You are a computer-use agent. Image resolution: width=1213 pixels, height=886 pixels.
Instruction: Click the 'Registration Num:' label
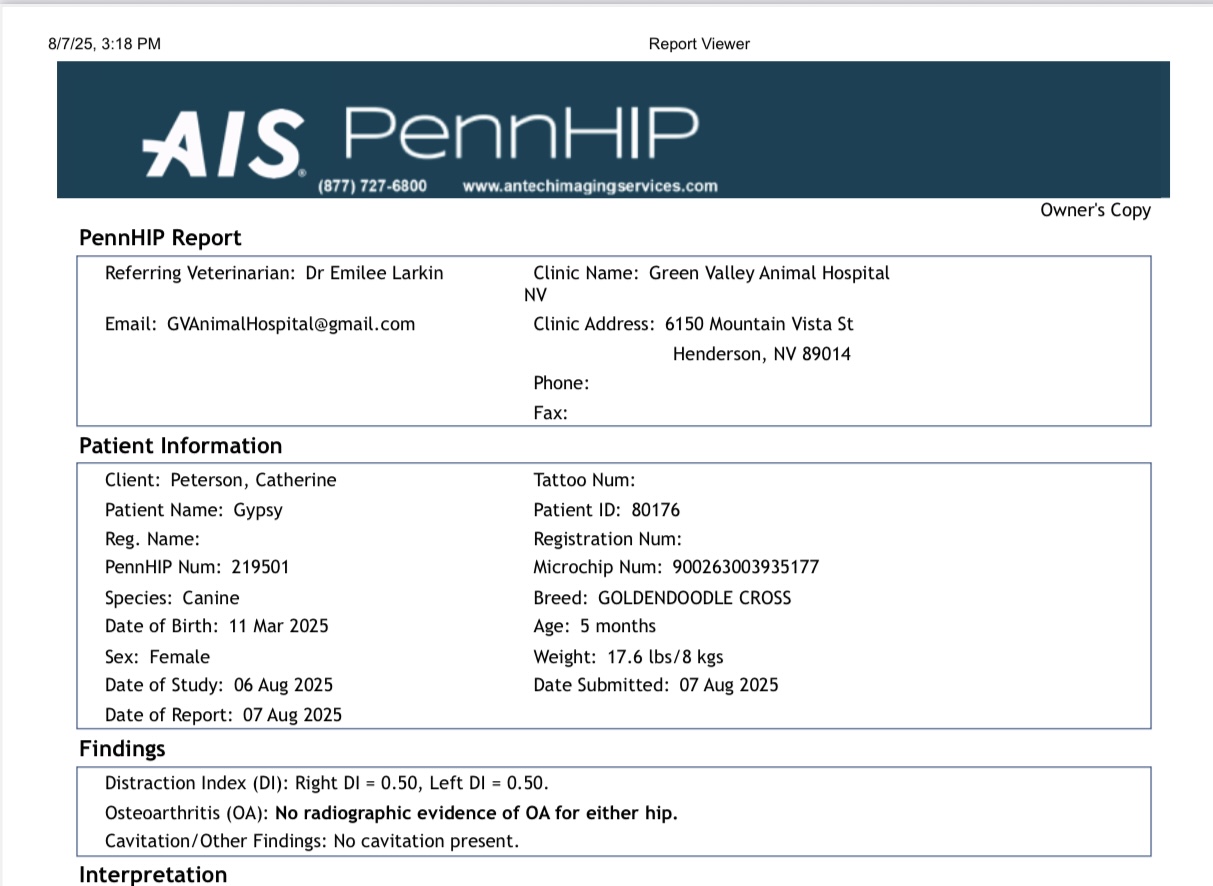tap(607, 539)
